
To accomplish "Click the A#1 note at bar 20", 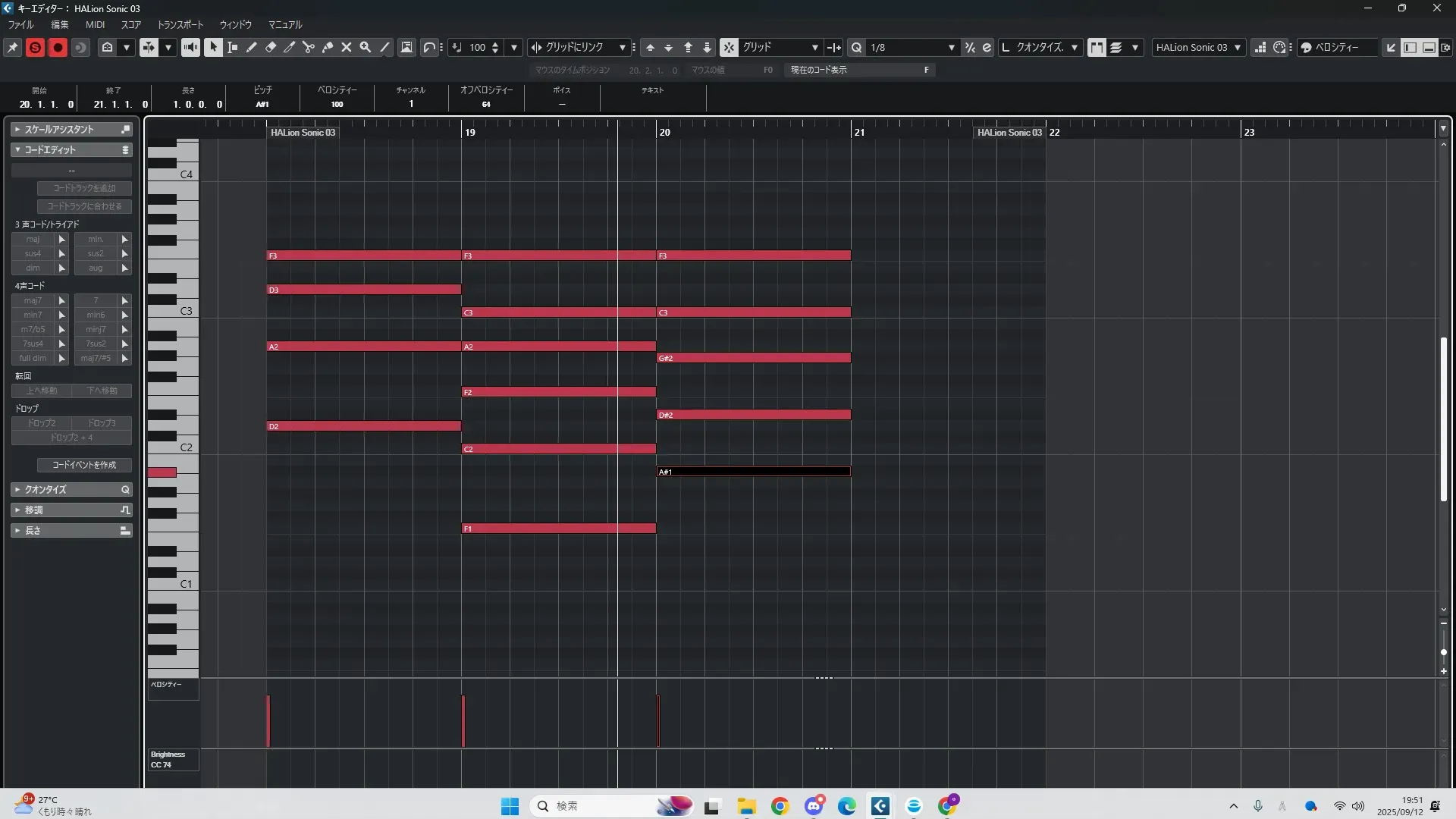I will point(753,472).
